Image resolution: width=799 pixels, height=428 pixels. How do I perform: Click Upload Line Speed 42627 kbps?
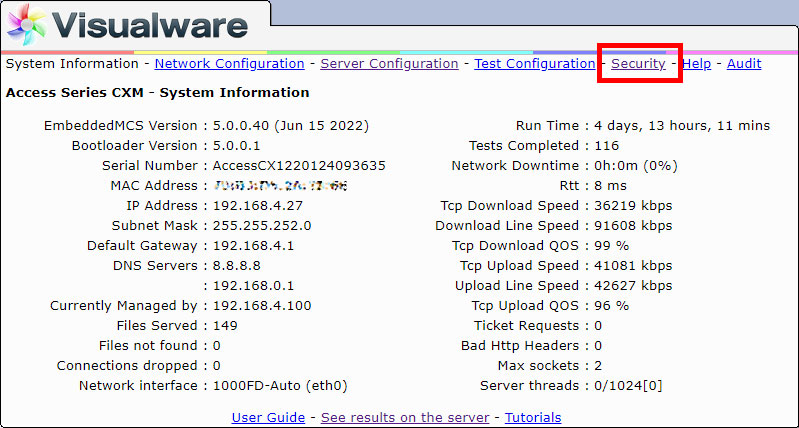(x=633, y=286)
